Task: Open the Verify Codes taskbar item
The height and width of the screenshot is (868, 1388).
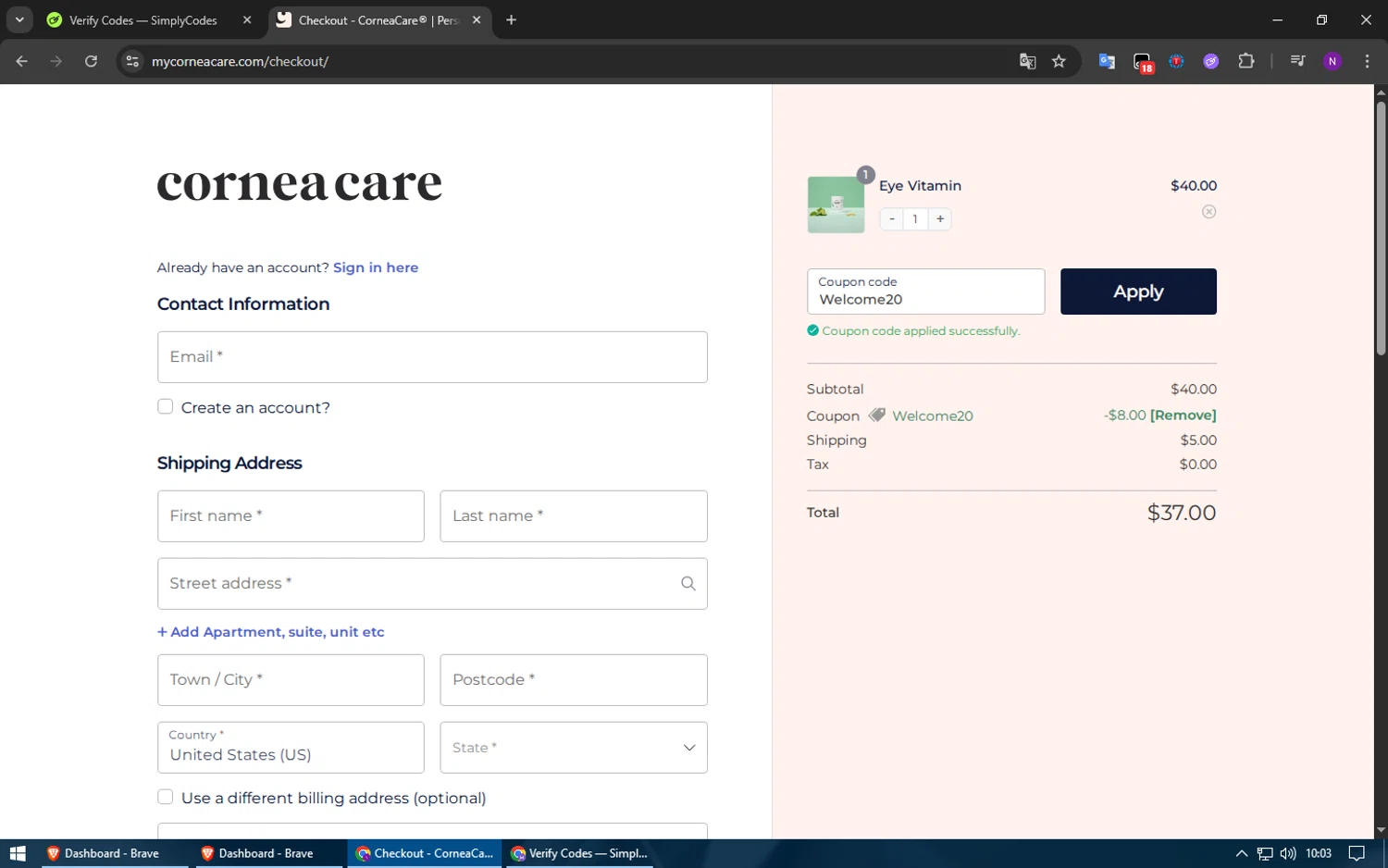Action: [579, 853]
